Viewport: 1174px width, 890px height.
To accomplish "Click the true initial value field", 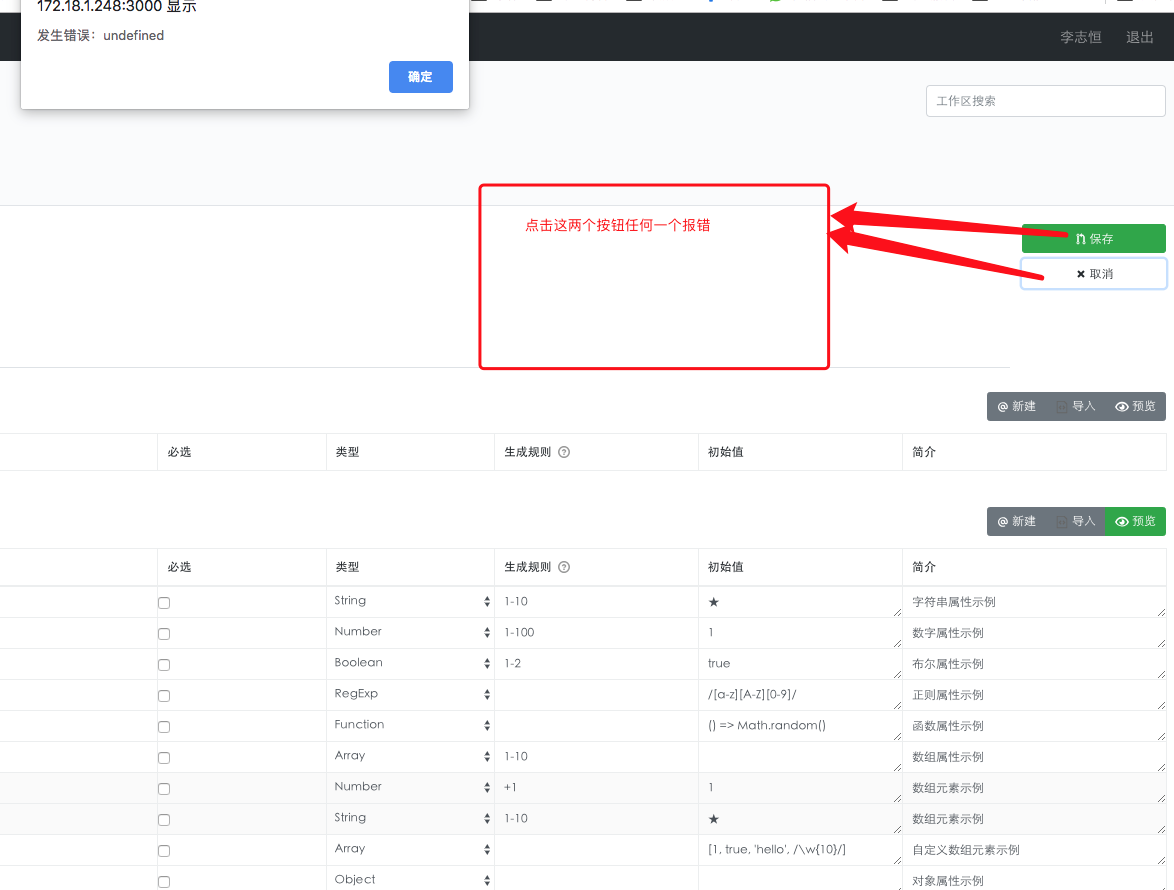I will (x=800, y=663).
